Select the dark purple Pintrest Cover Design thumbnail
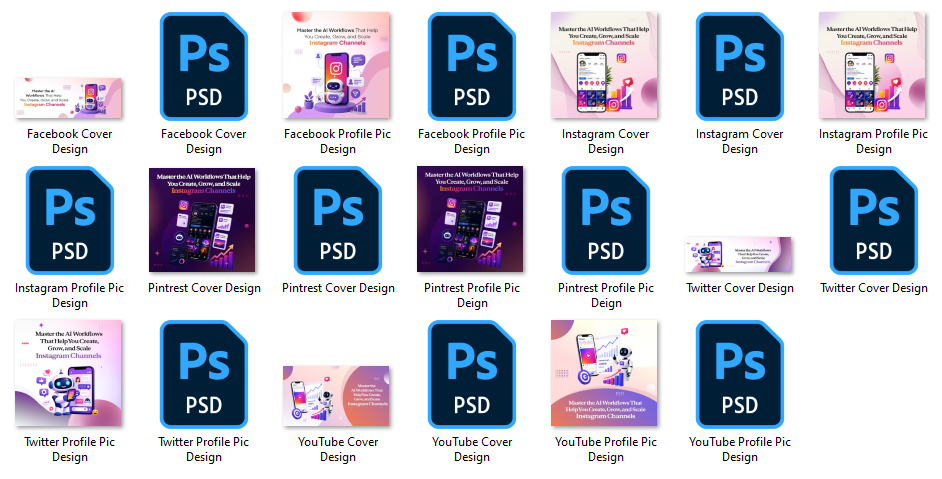The width and height of the screenshot is (942, 479). coord(202,220)
